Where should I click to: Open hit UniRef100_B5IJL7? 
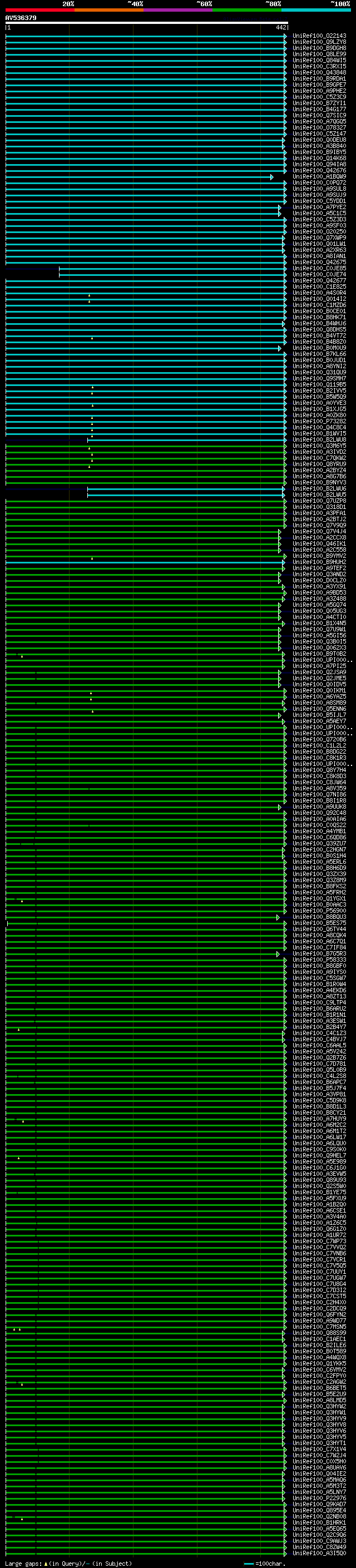pos(319,715)
